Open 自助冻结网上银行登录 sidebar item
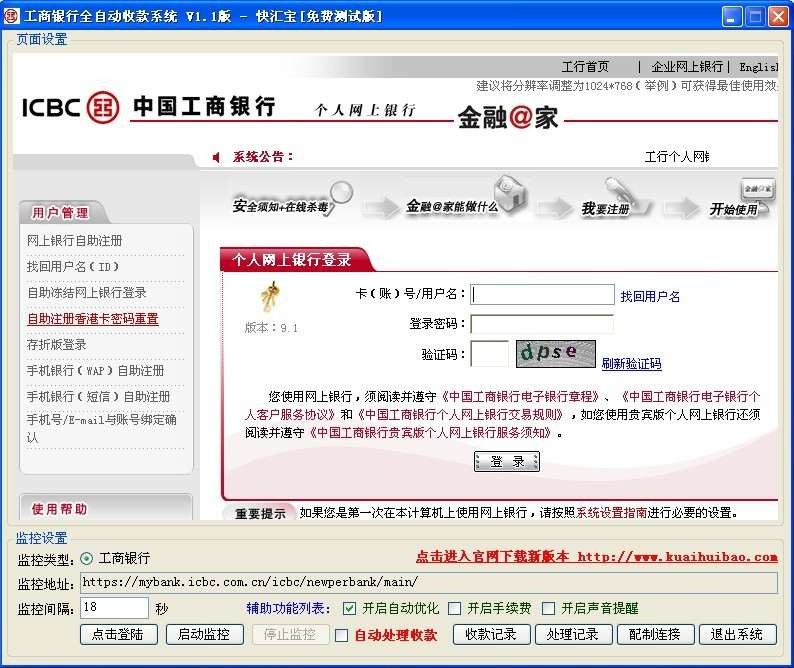 (87, 292)
